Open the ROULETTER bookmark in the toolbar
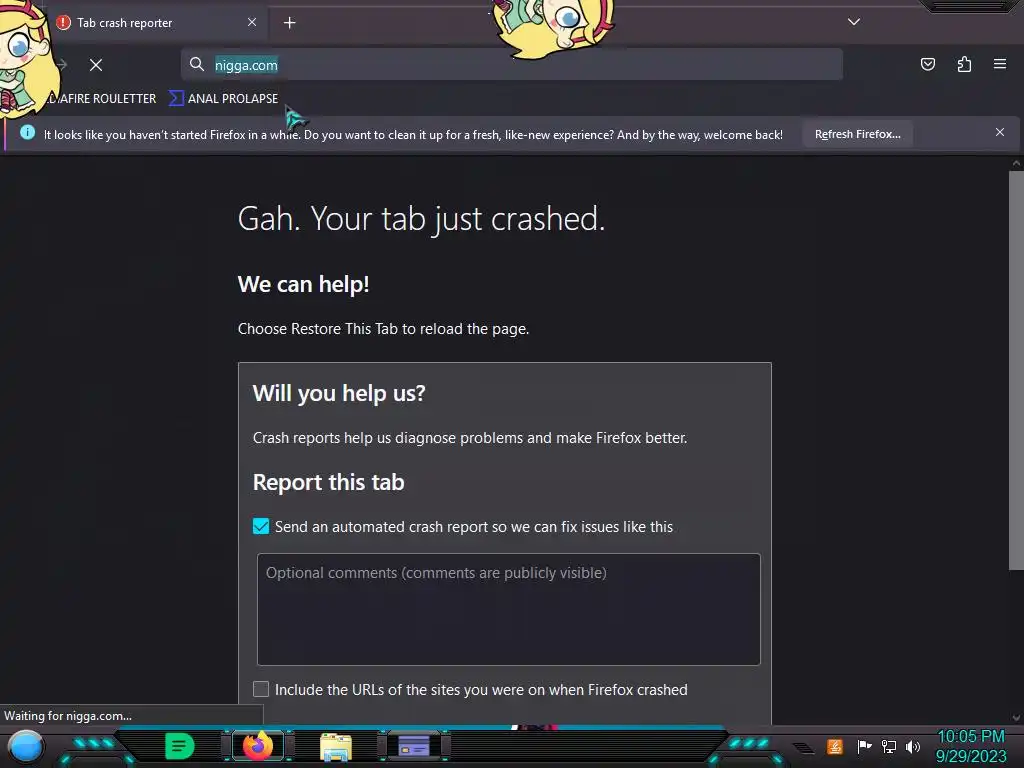Image resolution: width=1024 pixels, height=768 pixels. 101,99
